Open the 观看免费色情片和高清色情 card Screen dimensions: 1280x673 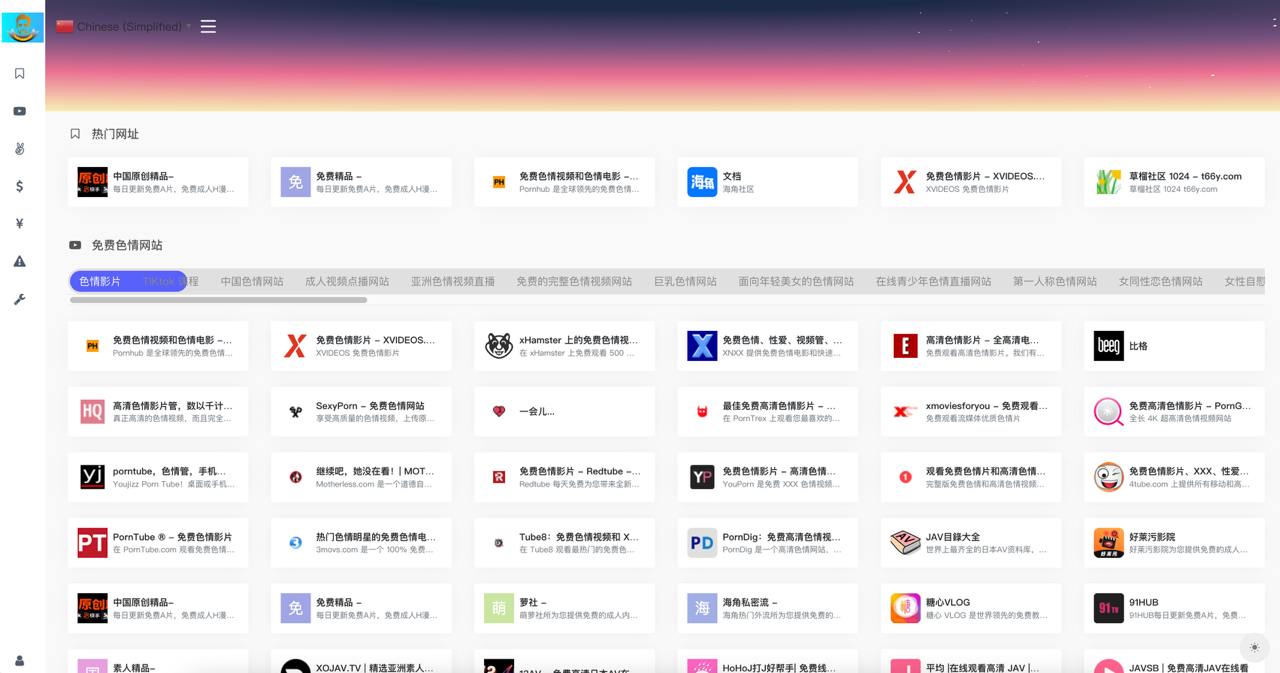(x=971, y=477)
